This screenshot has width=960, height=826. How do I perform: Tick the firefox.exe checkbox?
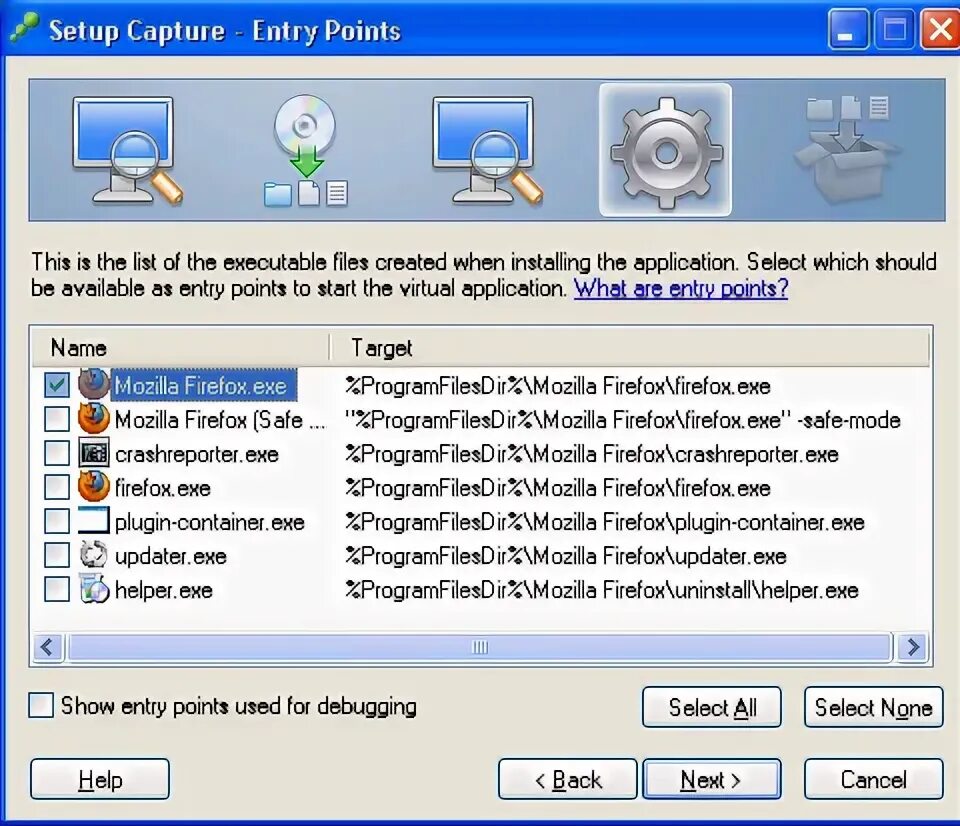point(57,487)
